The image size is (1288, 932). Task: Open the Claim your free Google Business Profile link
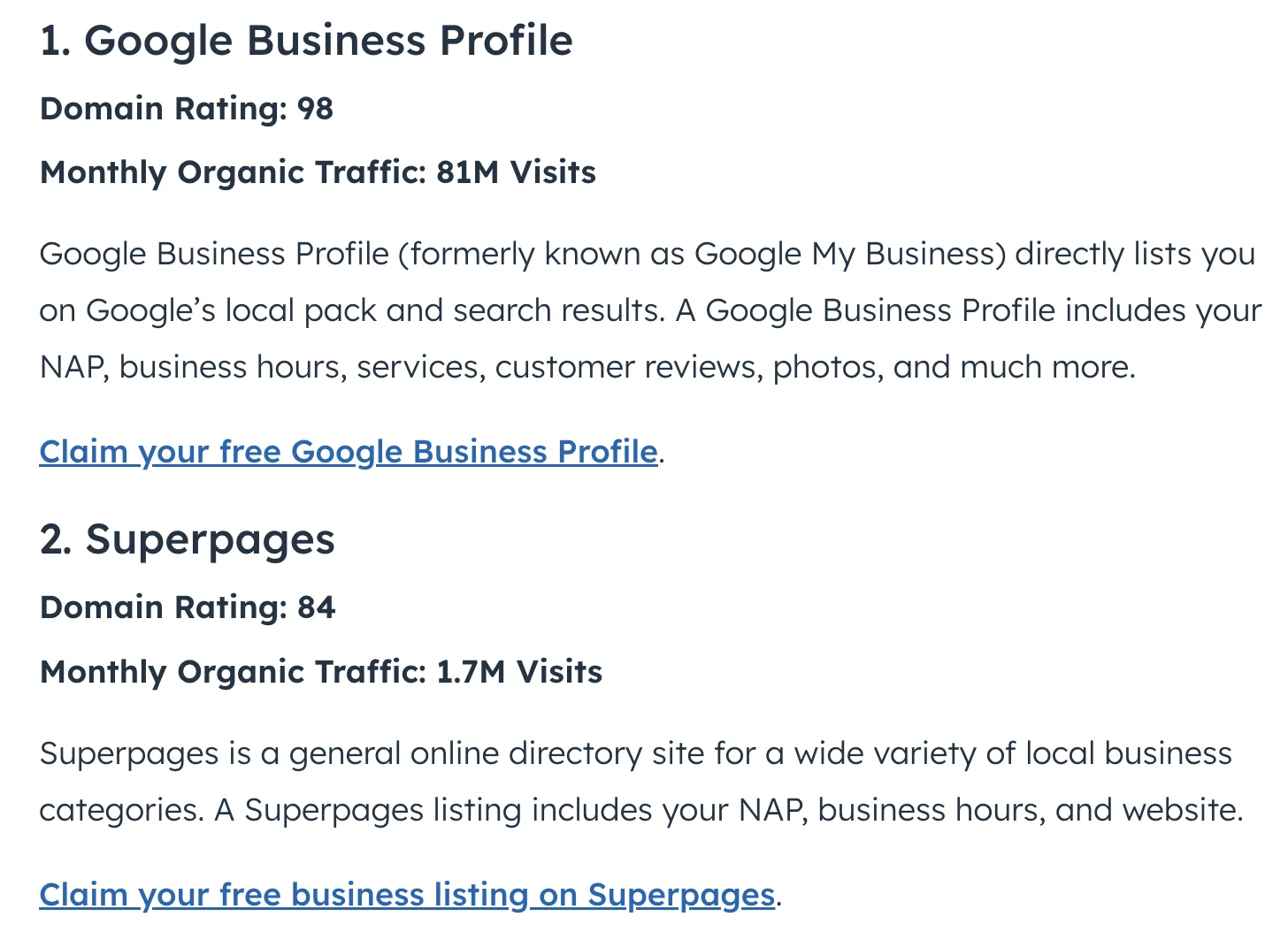click(349, 452)
